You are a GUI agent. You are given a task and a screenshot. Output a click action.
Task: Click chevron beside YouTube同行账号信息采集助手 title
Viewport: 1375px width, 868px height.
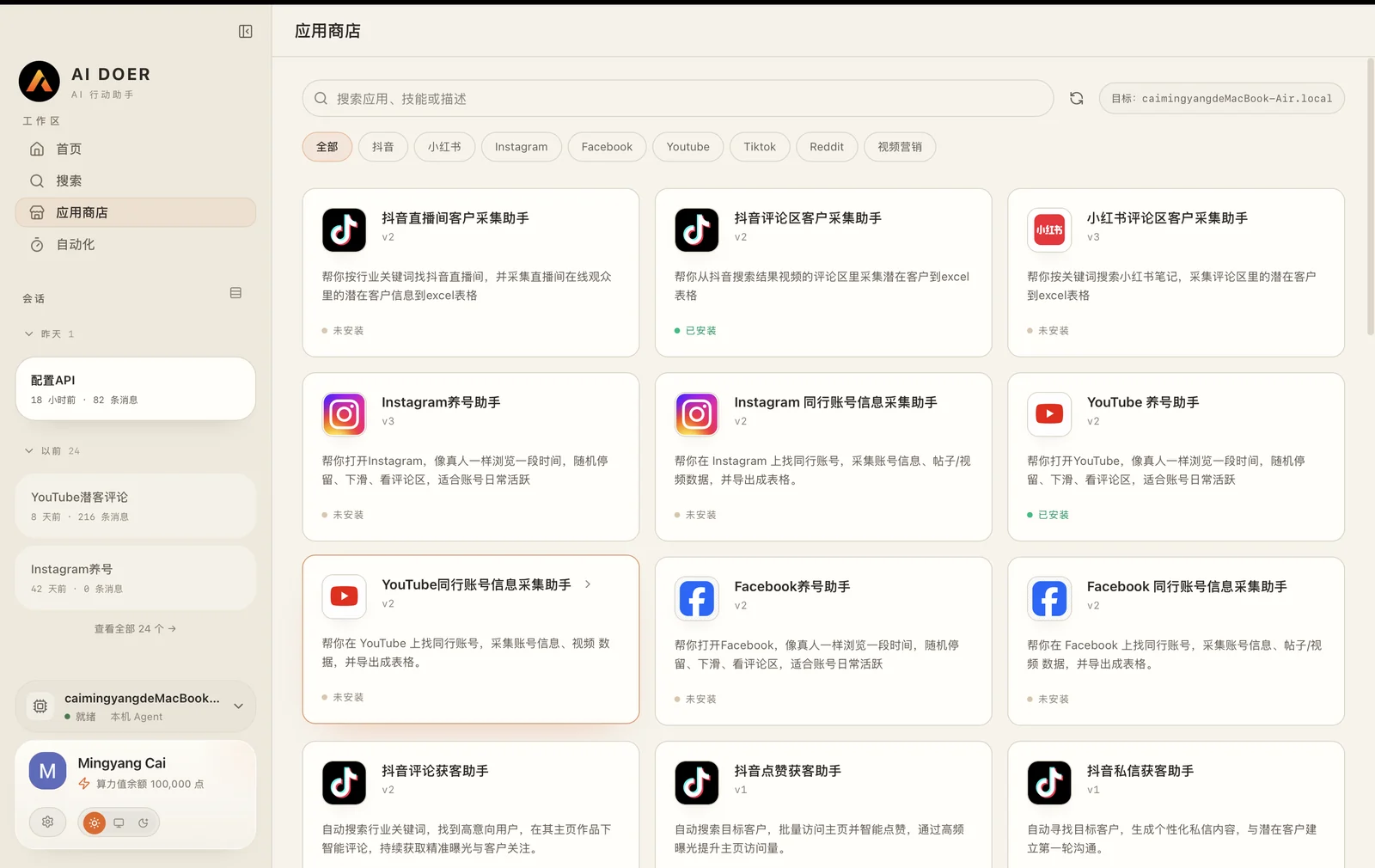click(588, 584)
